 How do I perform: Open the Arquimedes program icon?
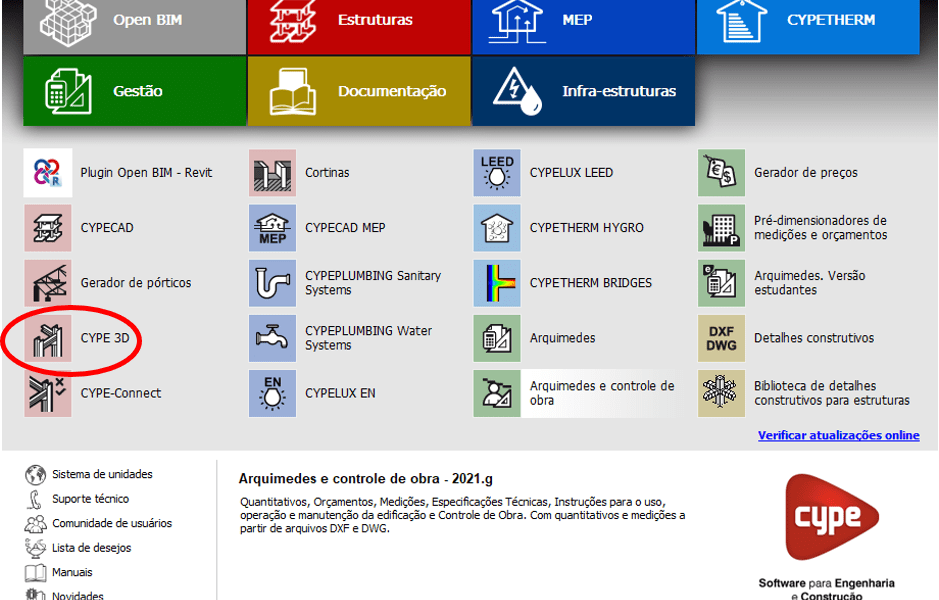click(x=497, y=338)
